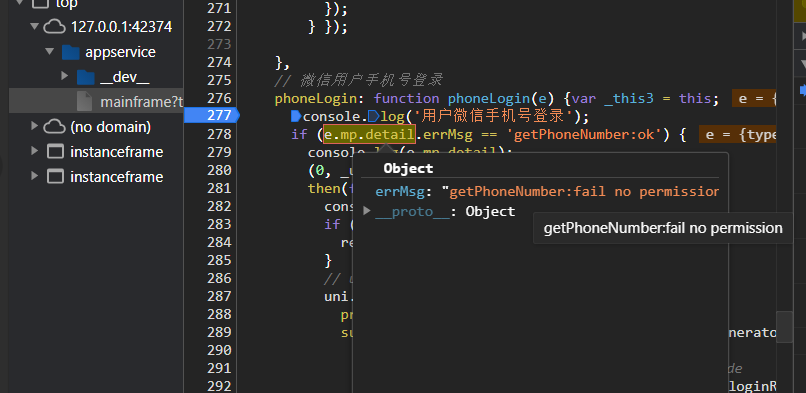This screenshot has height=393, width=806.
Task: Click the file icon of mainframe?t
Action: 84,102
